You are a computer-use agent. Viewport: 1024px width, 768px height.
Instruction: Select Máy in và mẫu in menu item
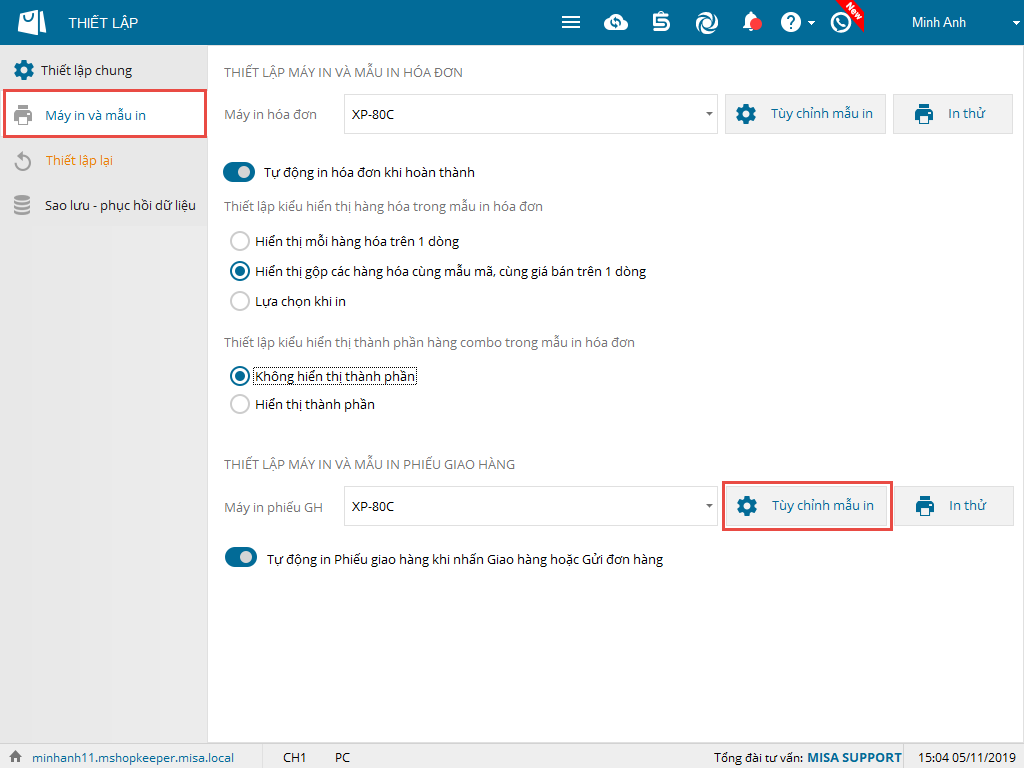coord(104,114)
